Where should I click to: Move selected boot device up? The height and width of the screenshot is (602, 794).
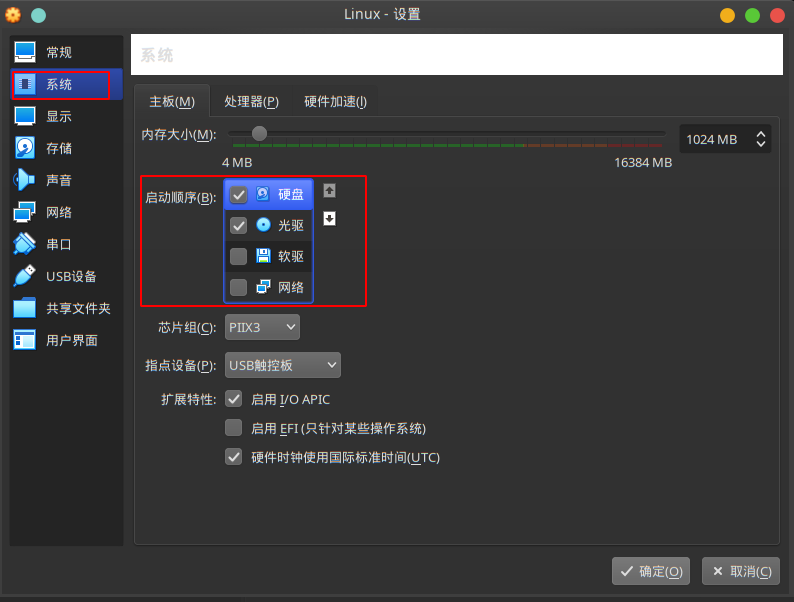(330, 191)
